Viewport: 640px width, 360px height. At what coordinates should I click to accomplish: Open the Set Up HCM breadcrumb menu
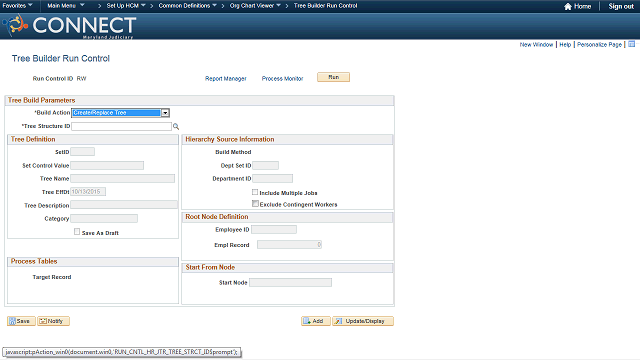[x=126, y=6]
